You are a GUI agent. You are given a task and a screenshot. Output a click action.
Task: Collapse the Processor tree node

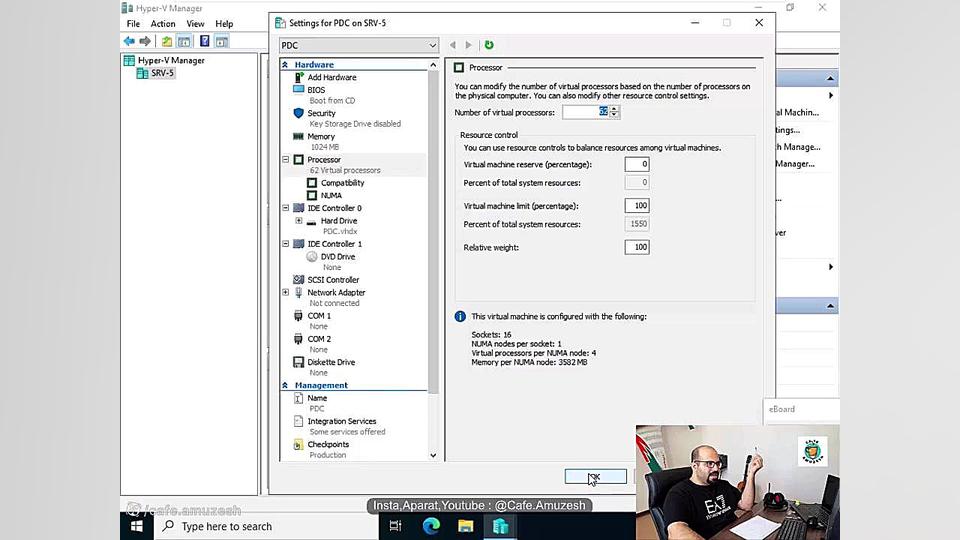(x=286, y=159)
